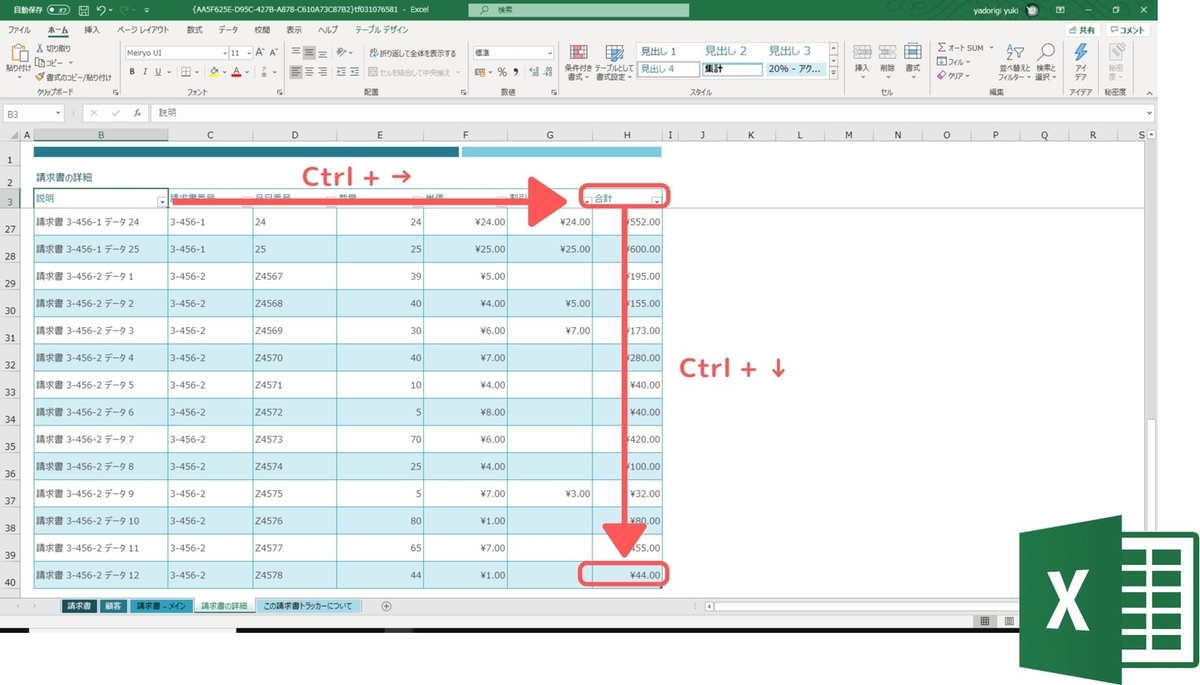Click the Format Painter (書式のコピー/貼り付け) icon

(x=40, y=77)
